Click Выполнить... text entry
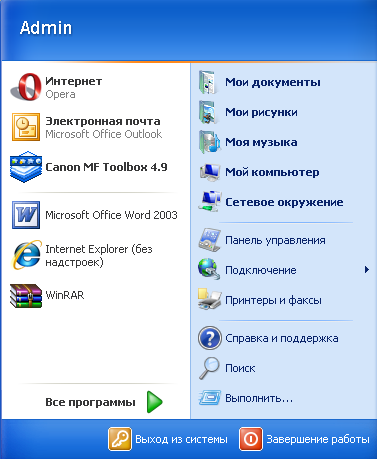377x459 pixels. (x=259, y=398)
